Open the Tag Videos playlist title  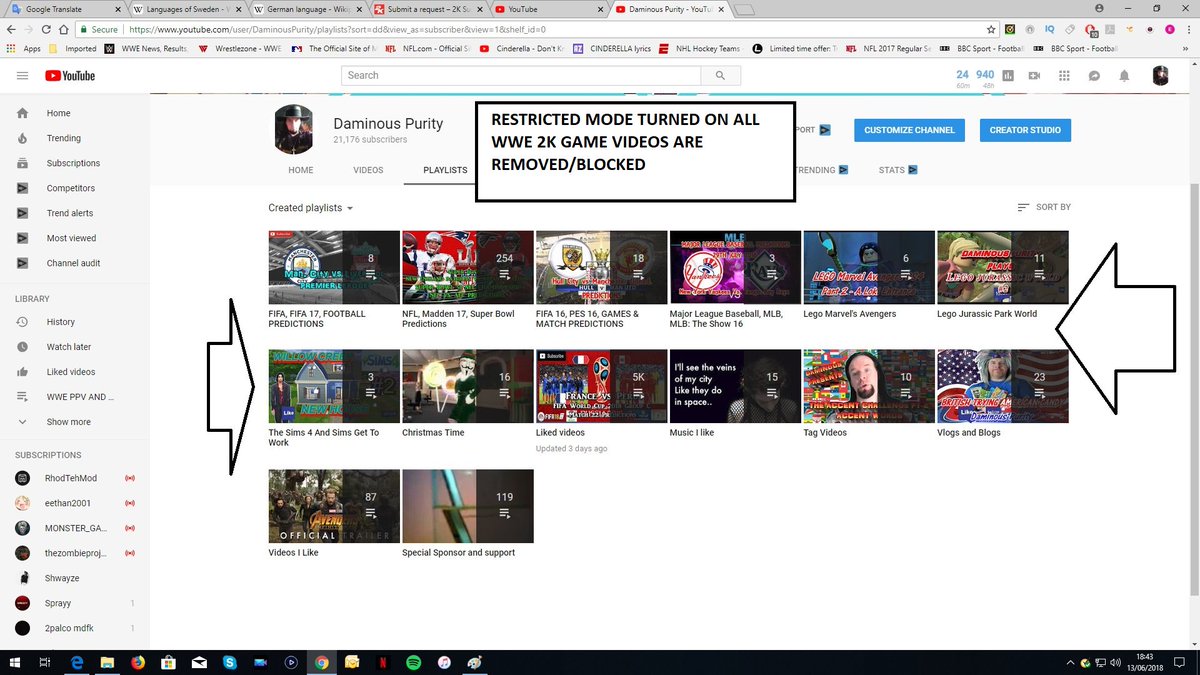point(825,433)
